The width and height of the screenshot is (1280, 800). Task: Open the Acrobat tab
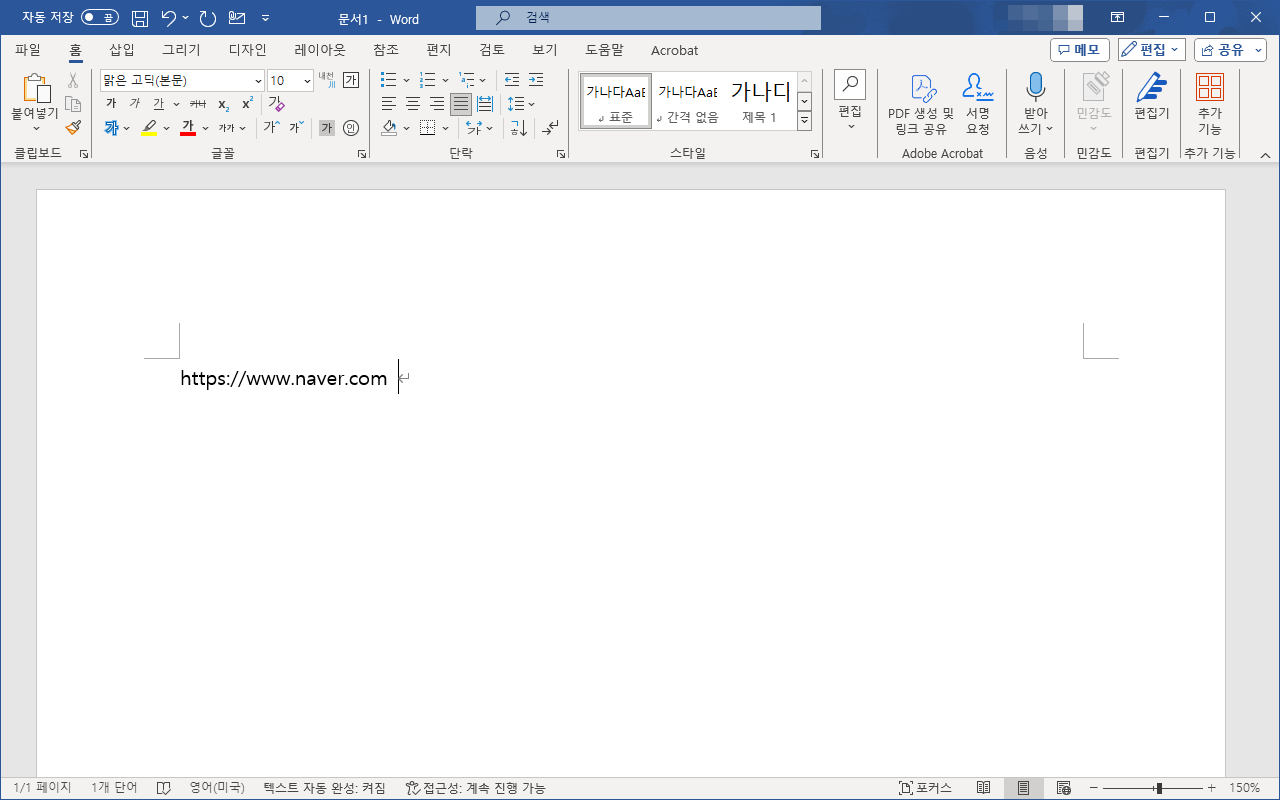(675, 50)
